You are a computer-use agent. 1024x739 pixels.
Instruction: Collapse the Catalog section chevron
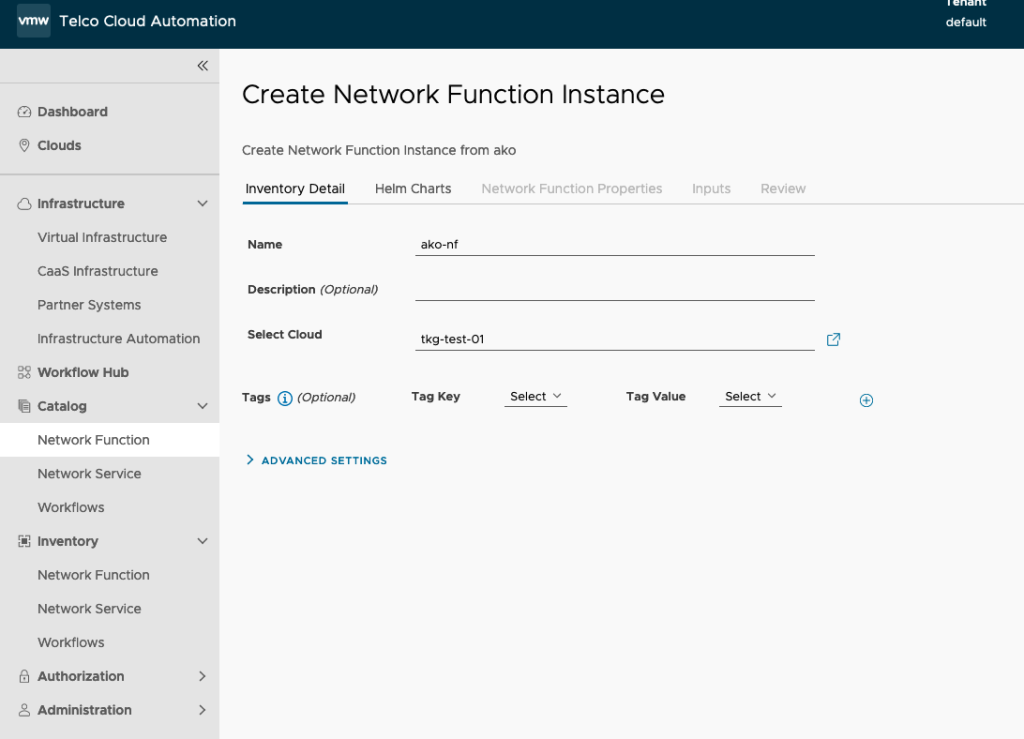(x=202, y=406)
